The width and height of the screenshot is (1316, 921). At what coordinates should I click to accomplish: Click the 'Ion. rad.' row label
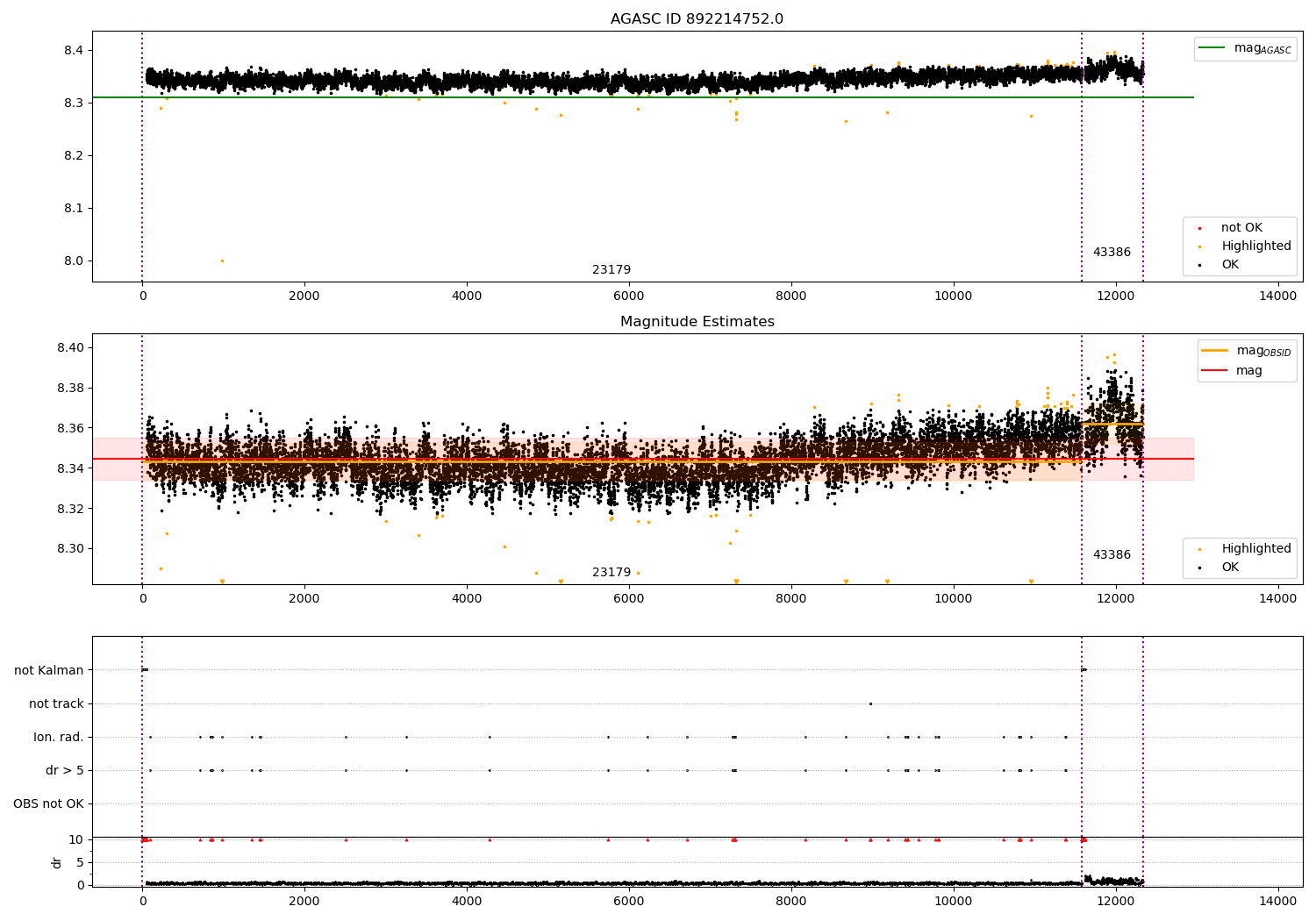click(59, 737)
